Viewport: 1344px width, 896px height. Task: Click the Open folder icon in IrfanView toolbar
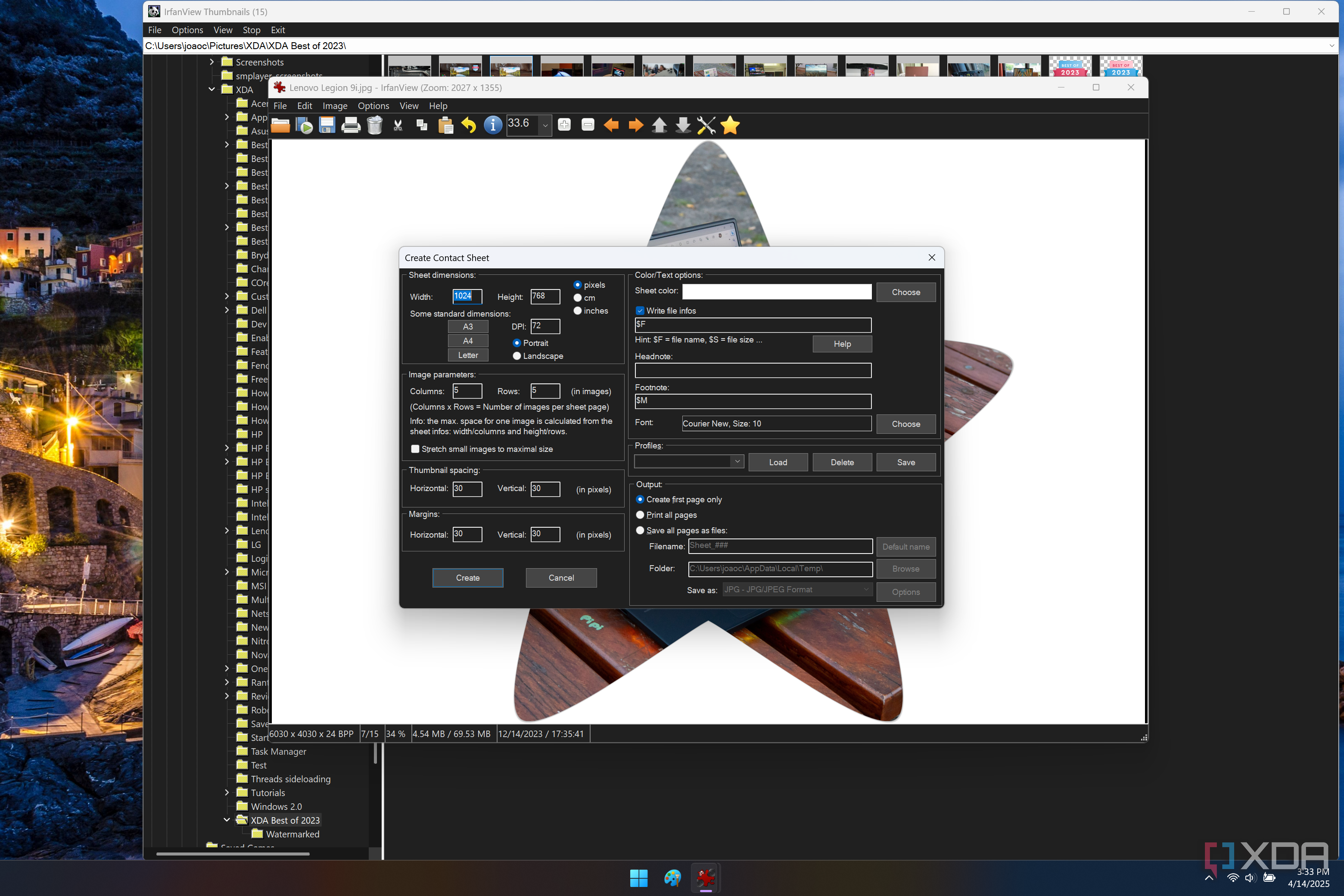(x=280, y=125)
